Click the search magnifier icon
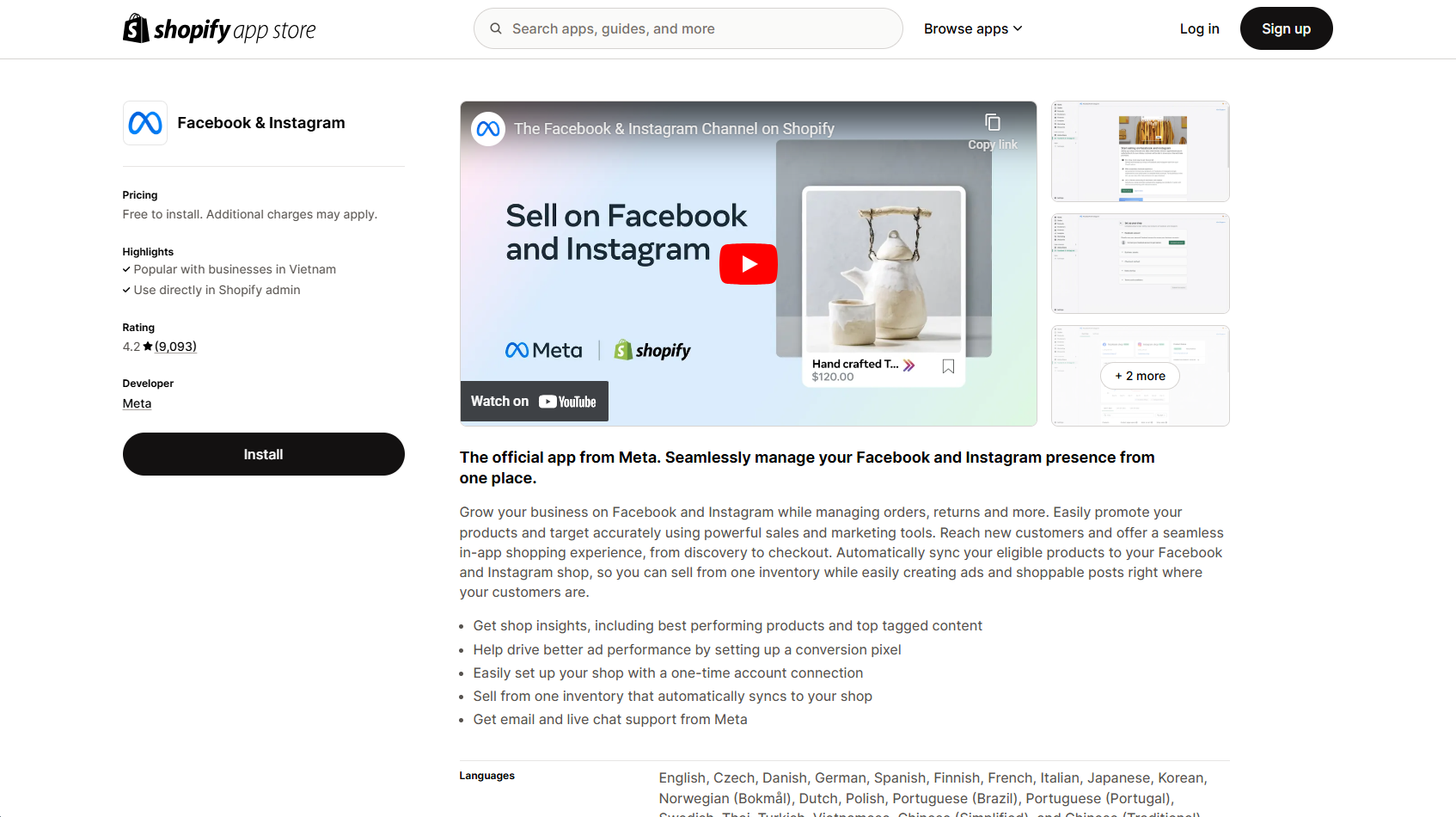 point(496,28)
